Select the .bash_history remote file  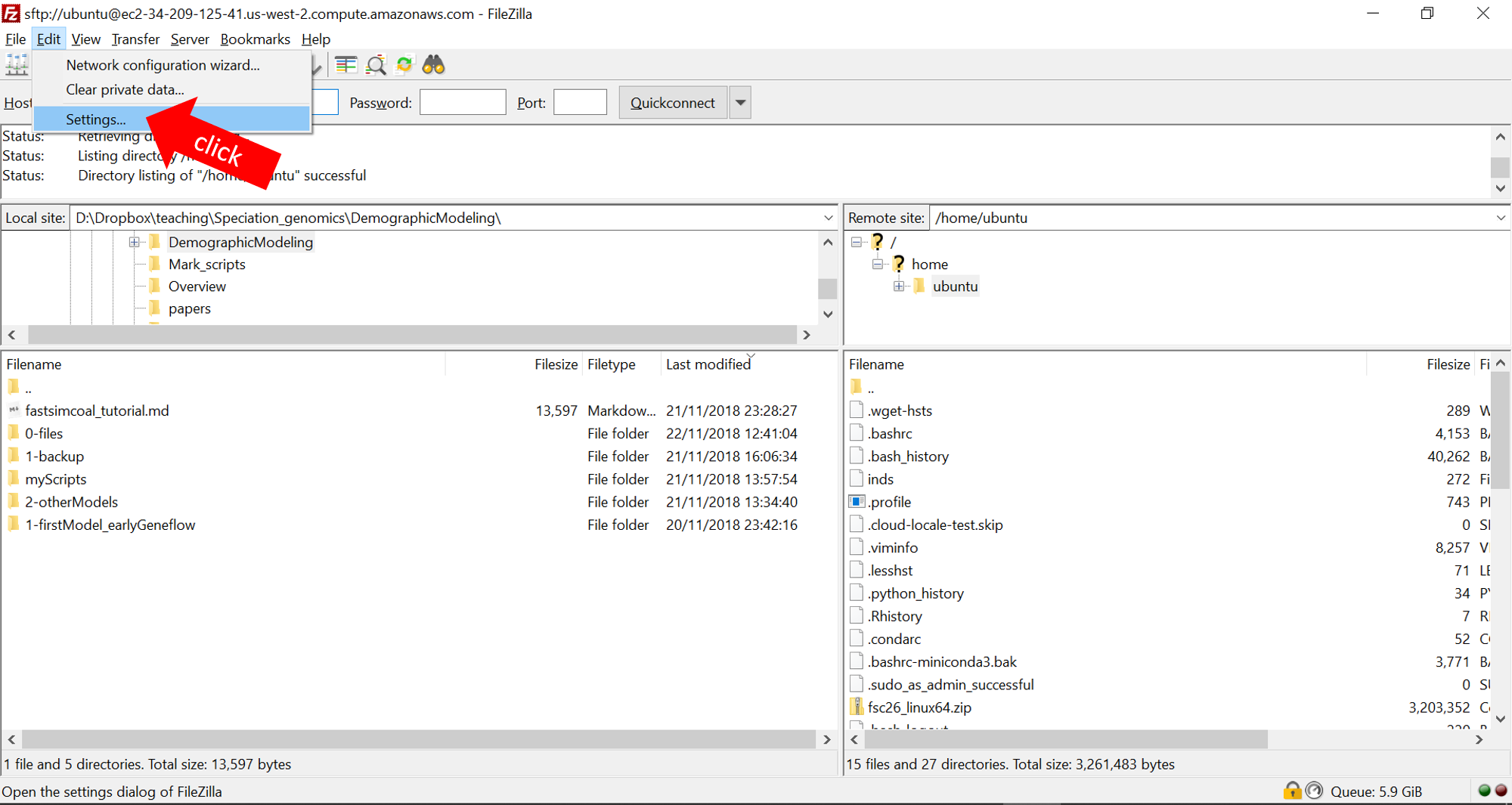[1168, 456]
